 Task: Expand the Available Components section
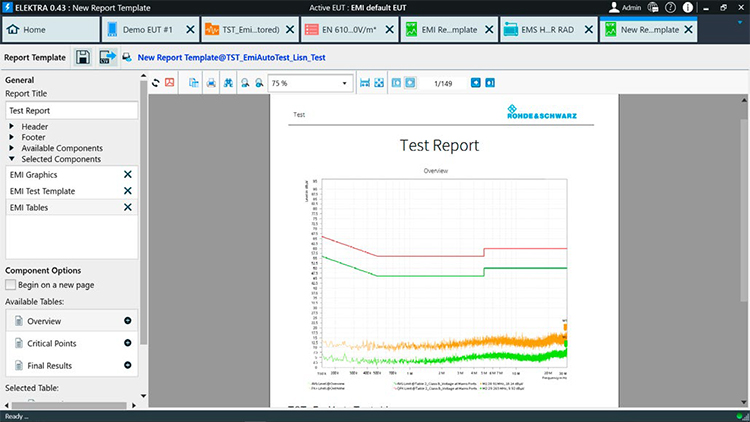pyautogui.click(x=12, y=148)
